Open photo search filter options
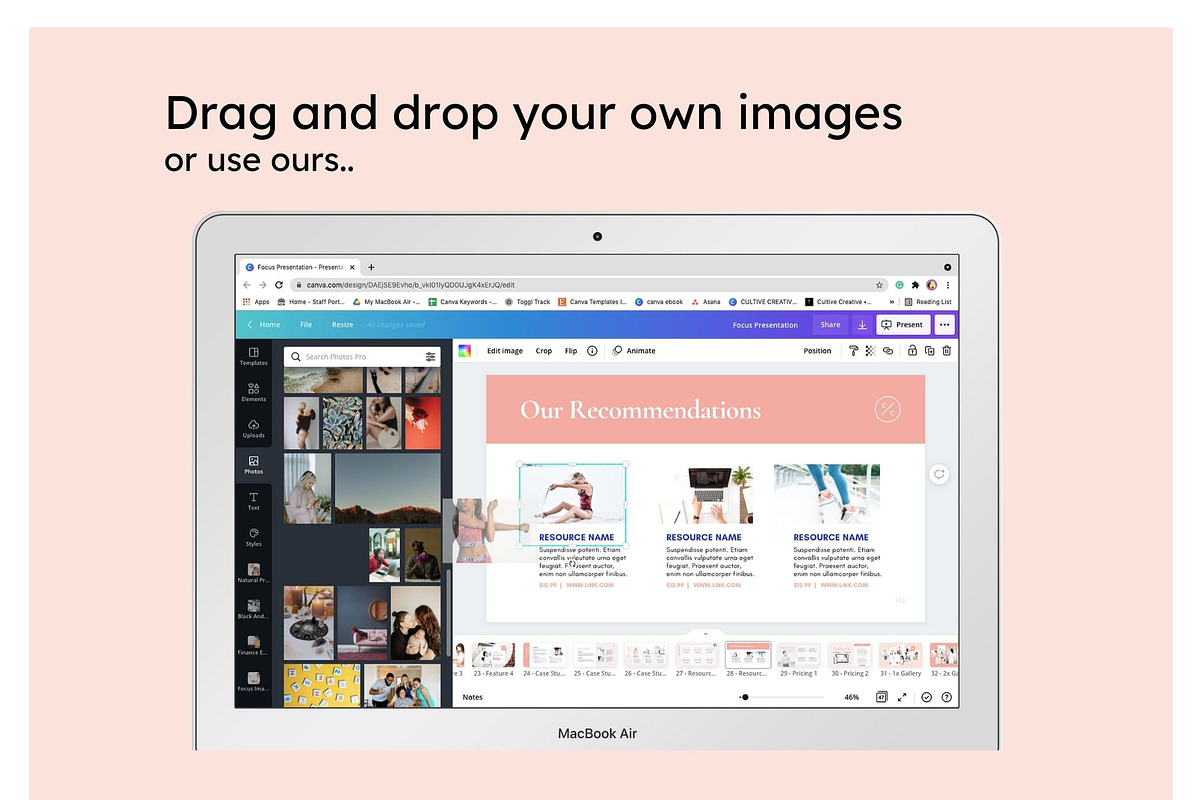This screenshot has height=800, width=1200. (x=430, y=356)
